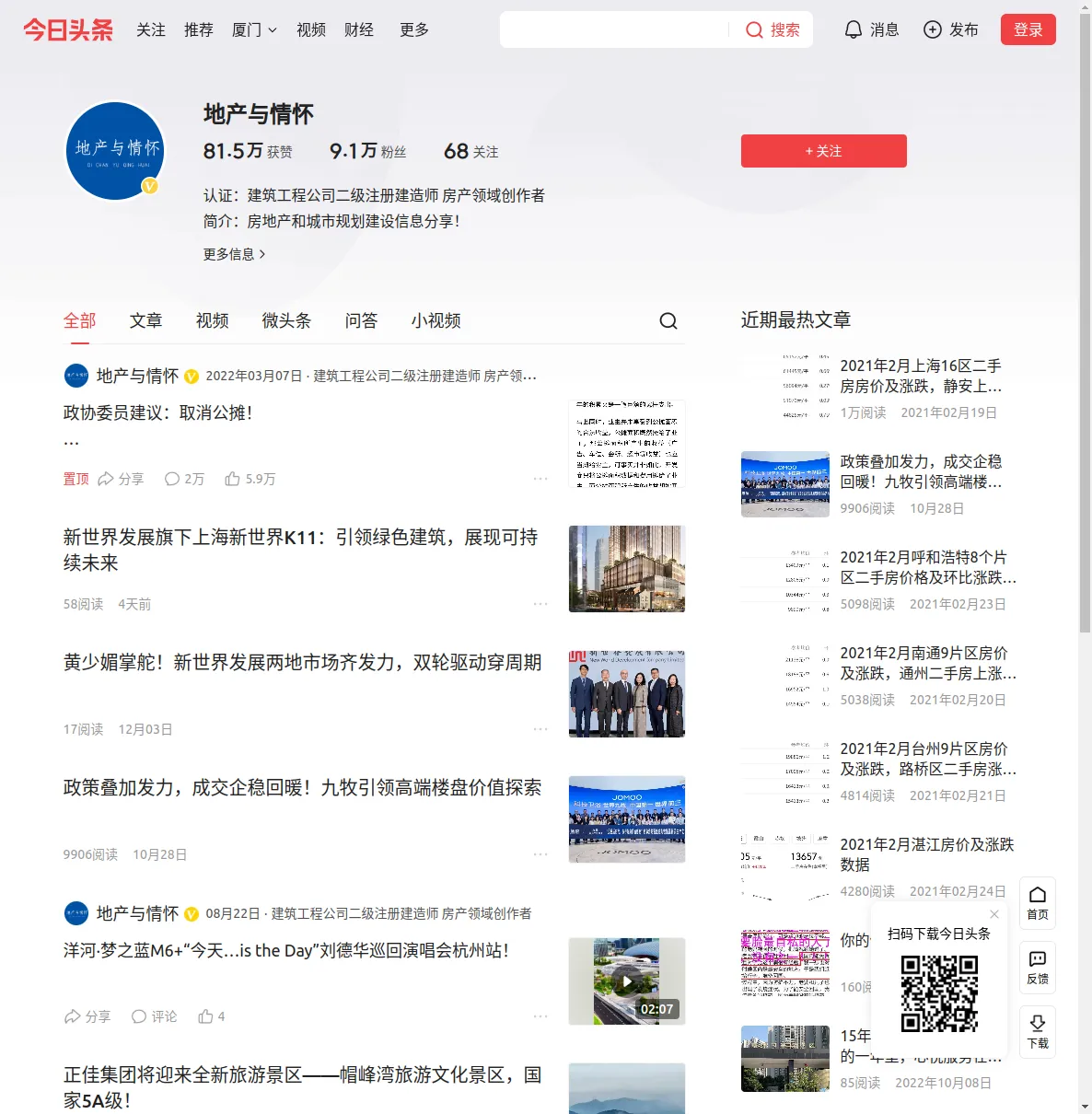Share the 取消公摊 post
Image resolution: width=1092 pixels, height=1114 pixels.
121,479
